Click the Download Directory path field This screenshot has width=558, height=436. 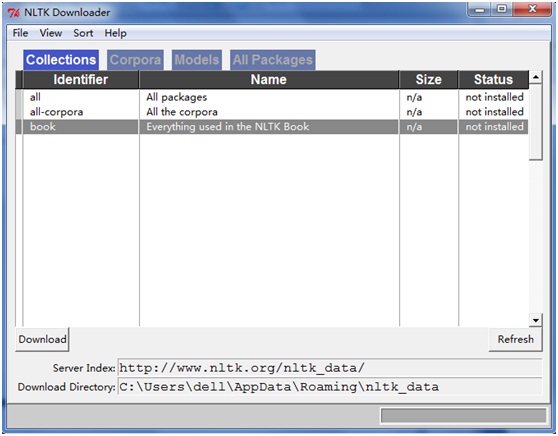pos(330,387)
